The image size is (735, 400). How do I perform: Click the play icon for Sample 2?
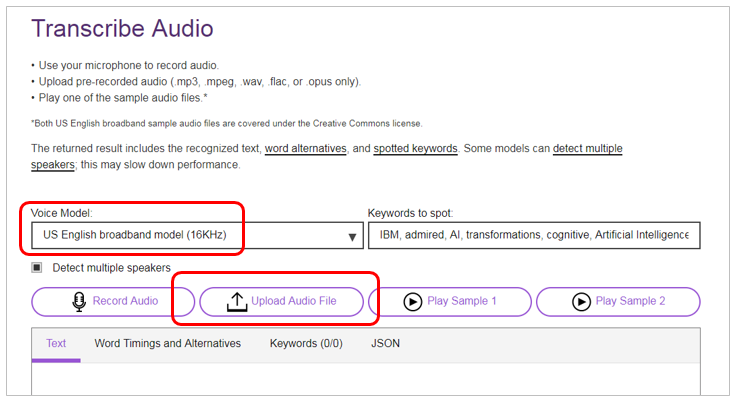[581, 301]
